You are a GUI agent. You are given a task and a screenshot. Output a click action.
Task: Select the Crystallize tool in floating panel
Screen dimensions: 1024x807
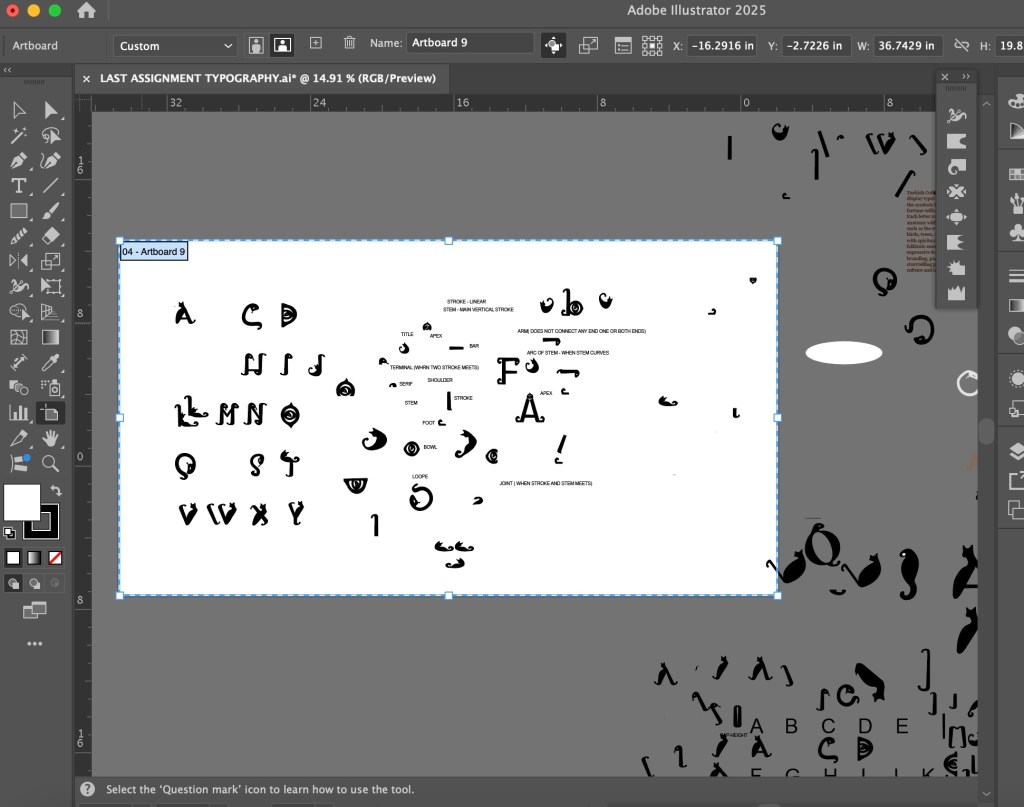point(956,268)
